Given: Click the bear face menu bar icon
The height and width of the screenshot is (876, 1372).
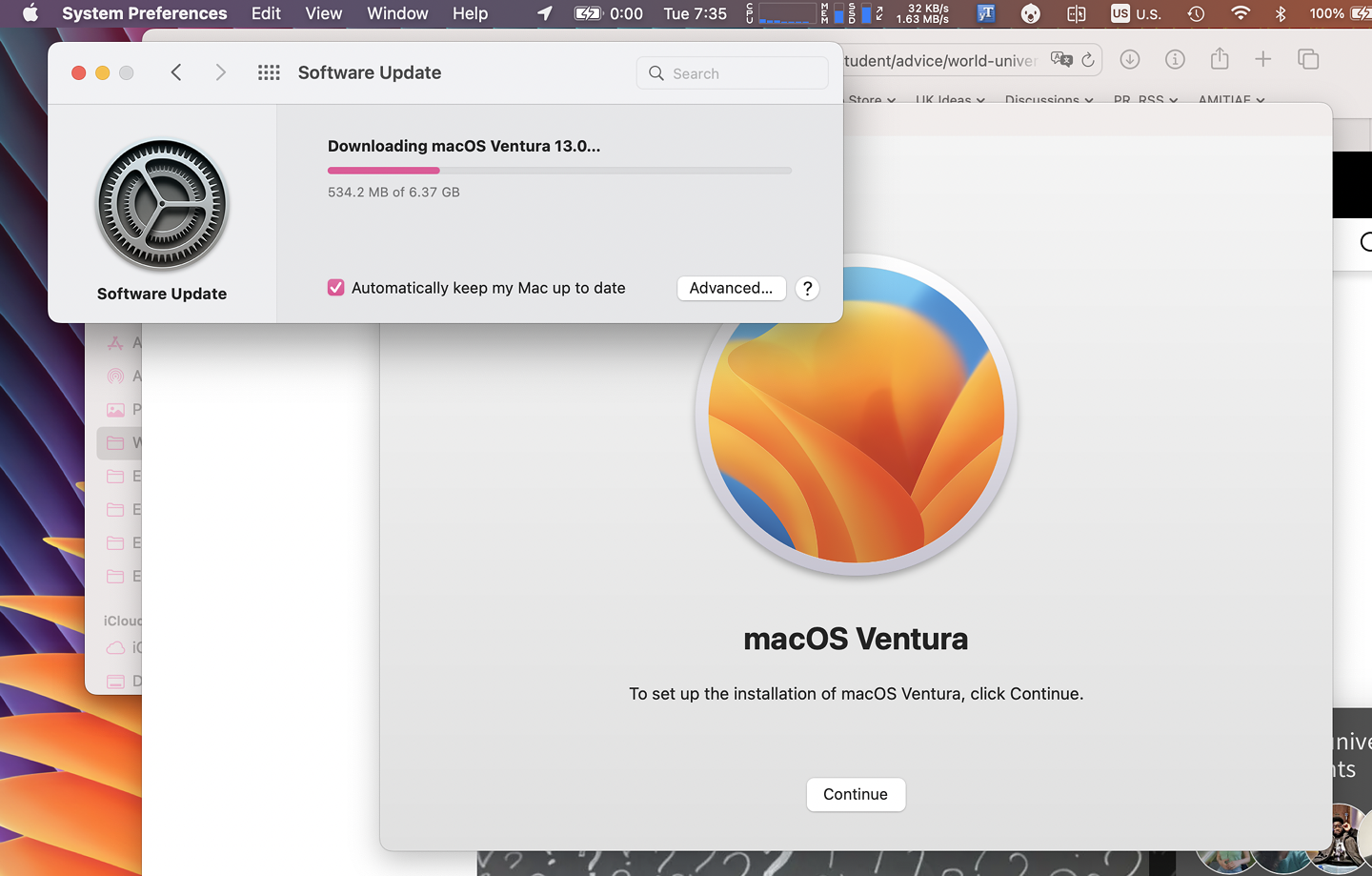Looking at the screenshot, I should (1030, 13).
